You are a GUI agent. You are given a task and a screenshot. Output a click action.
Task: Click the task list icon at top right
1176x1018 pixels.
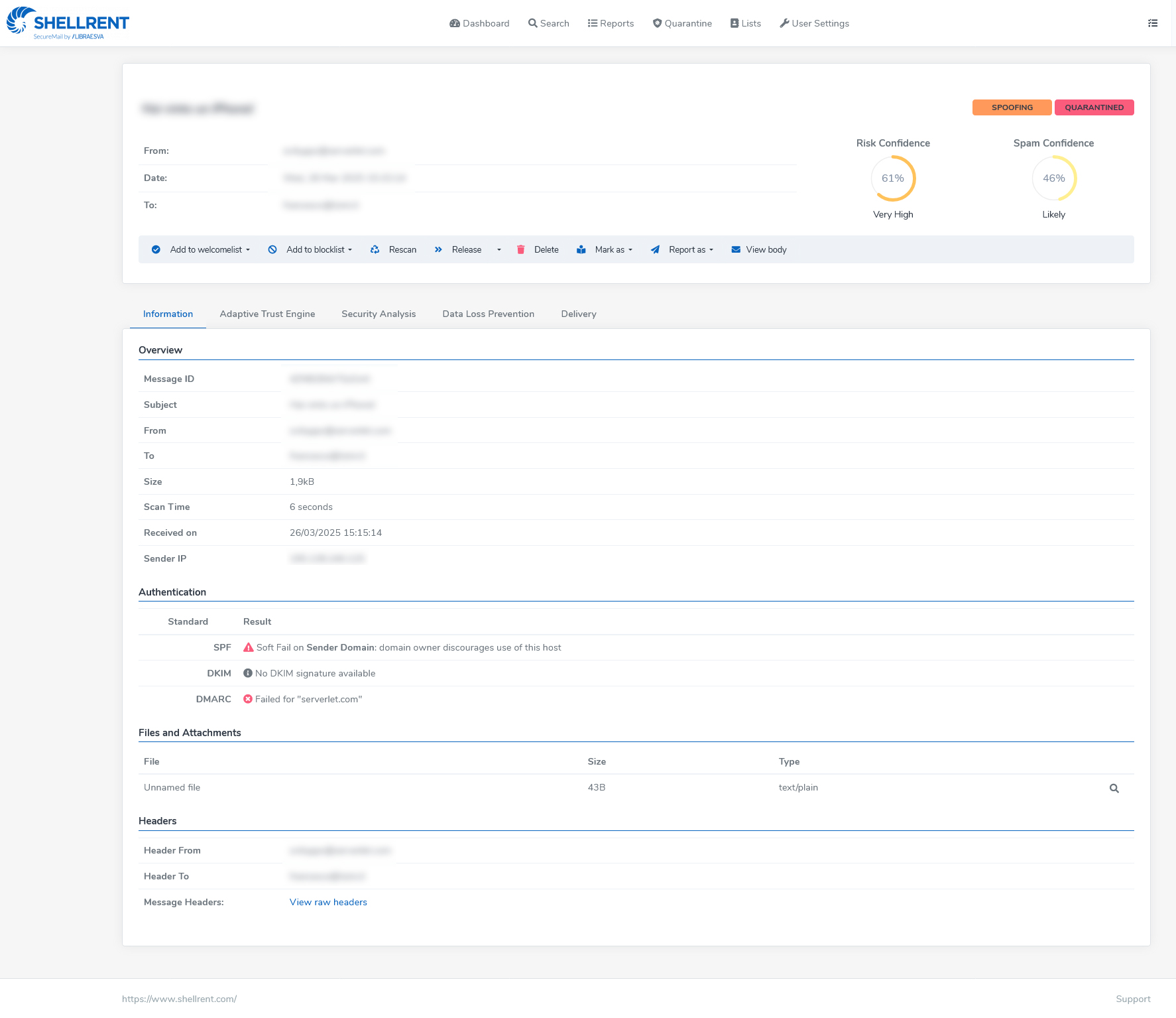tap(1153, 23)
